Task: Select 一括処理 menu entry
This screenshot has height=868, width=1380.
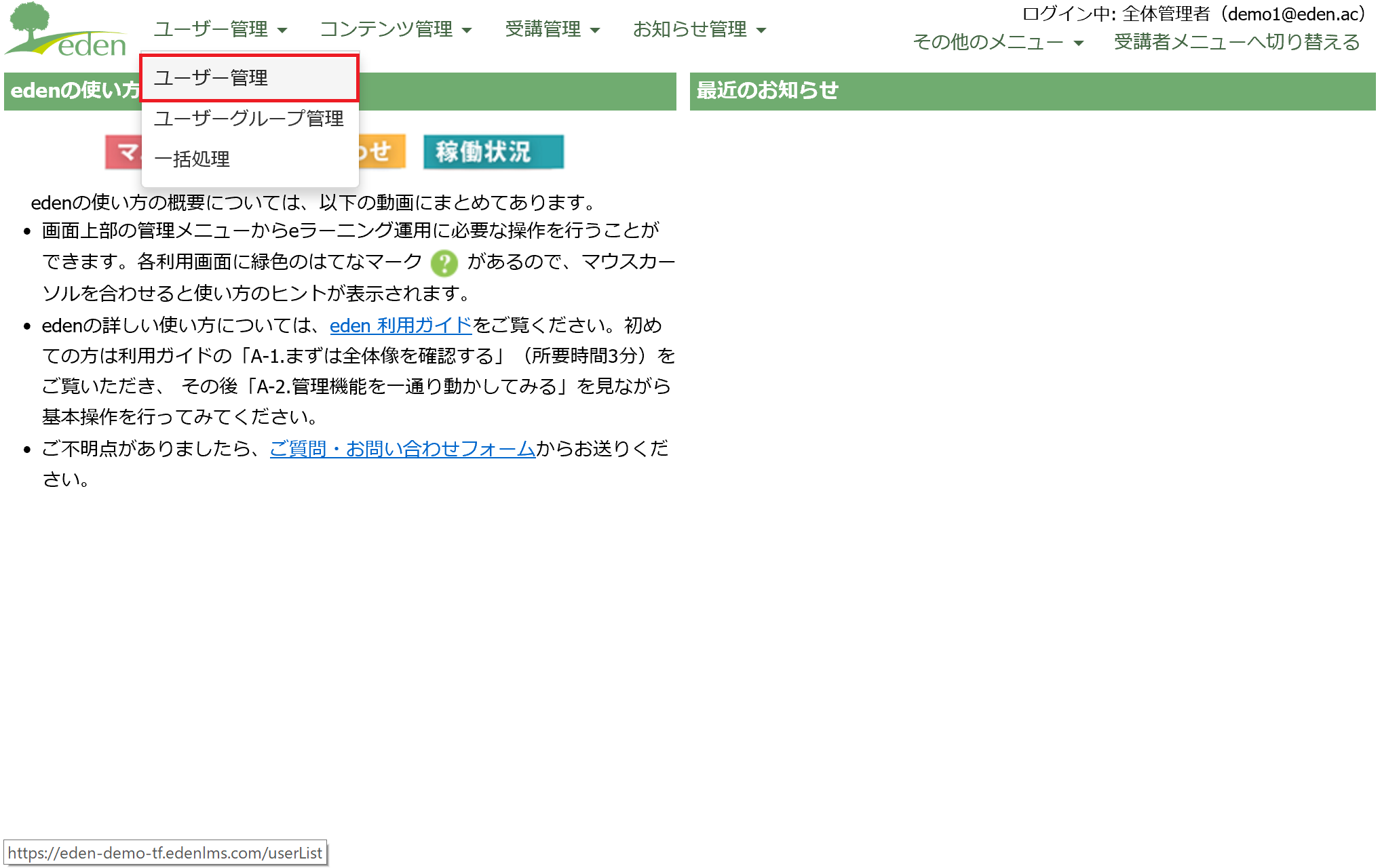Action: tap(250, 159)
